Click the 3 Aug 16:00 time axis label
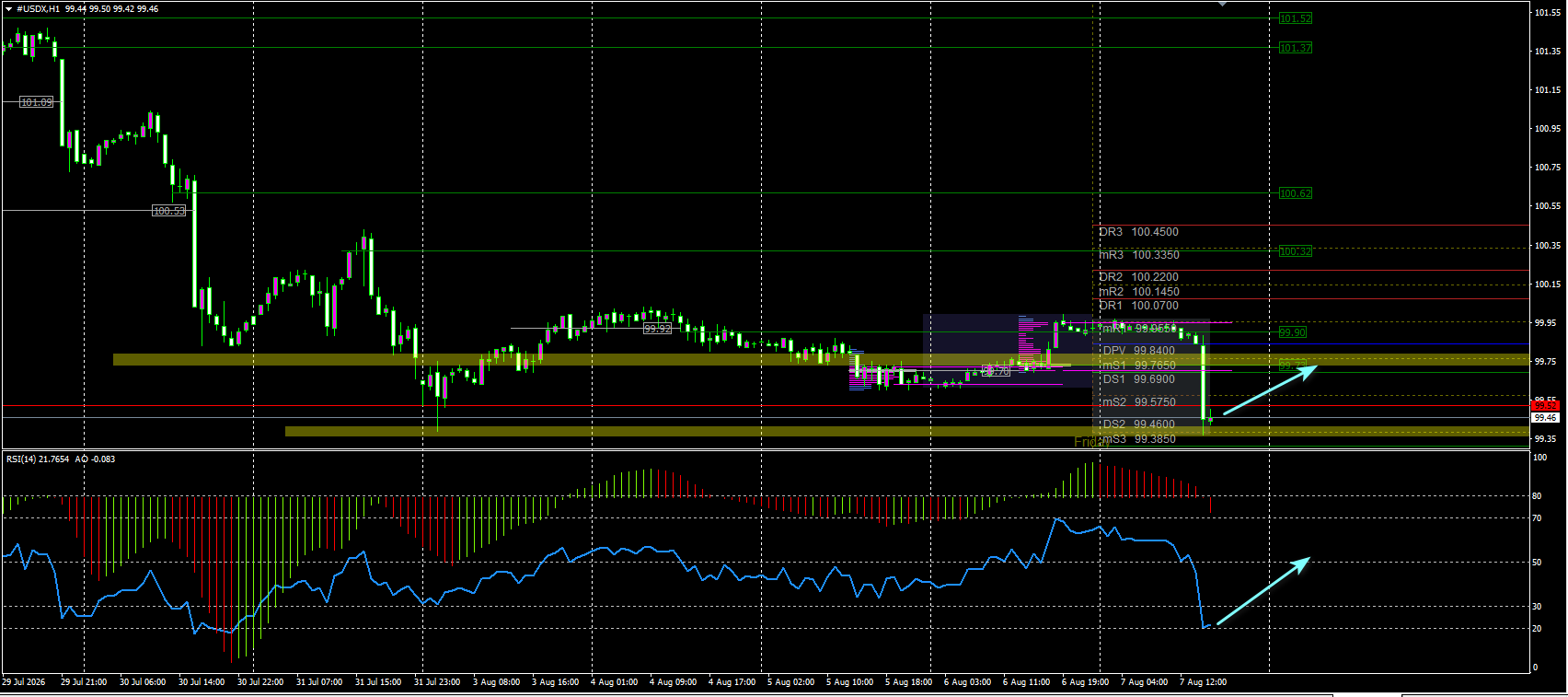Viewport: 1568px width, 697px height. (555, 682)
